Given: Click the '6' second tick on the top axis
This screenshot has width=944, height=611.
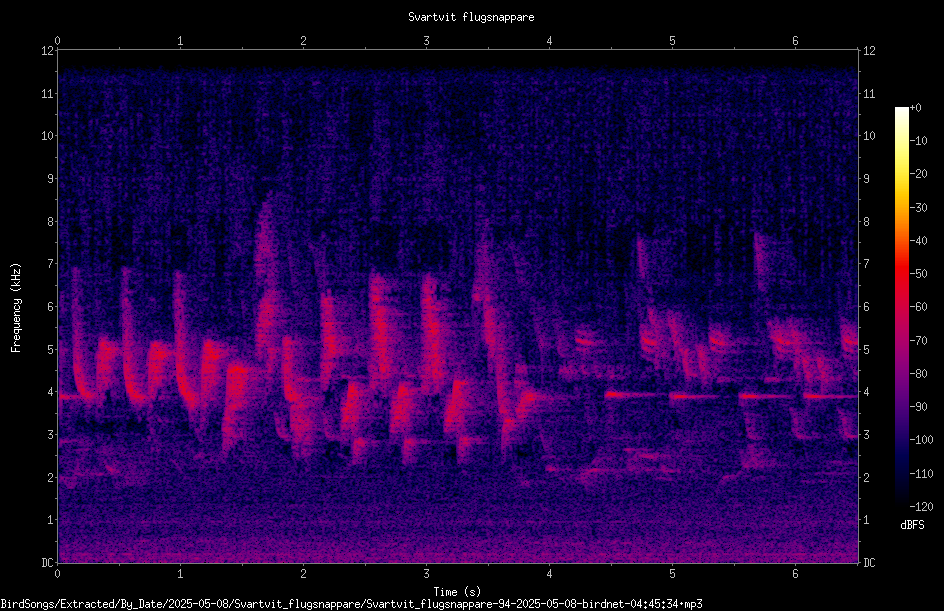Looking at the screenshot, I should [795, 41].
